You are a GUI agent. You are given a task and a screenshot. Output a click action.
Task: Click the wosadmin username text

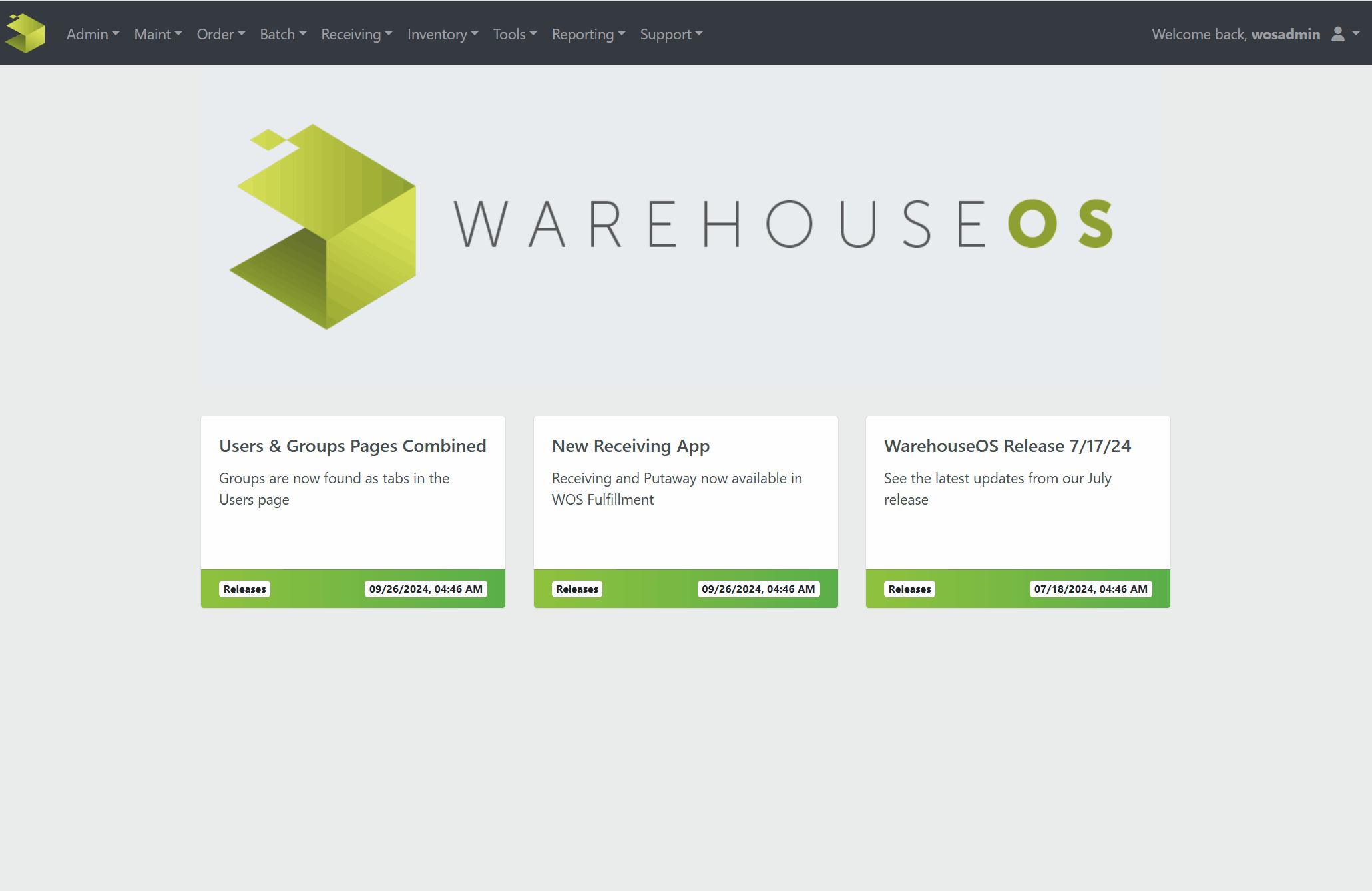point(1285,34)
